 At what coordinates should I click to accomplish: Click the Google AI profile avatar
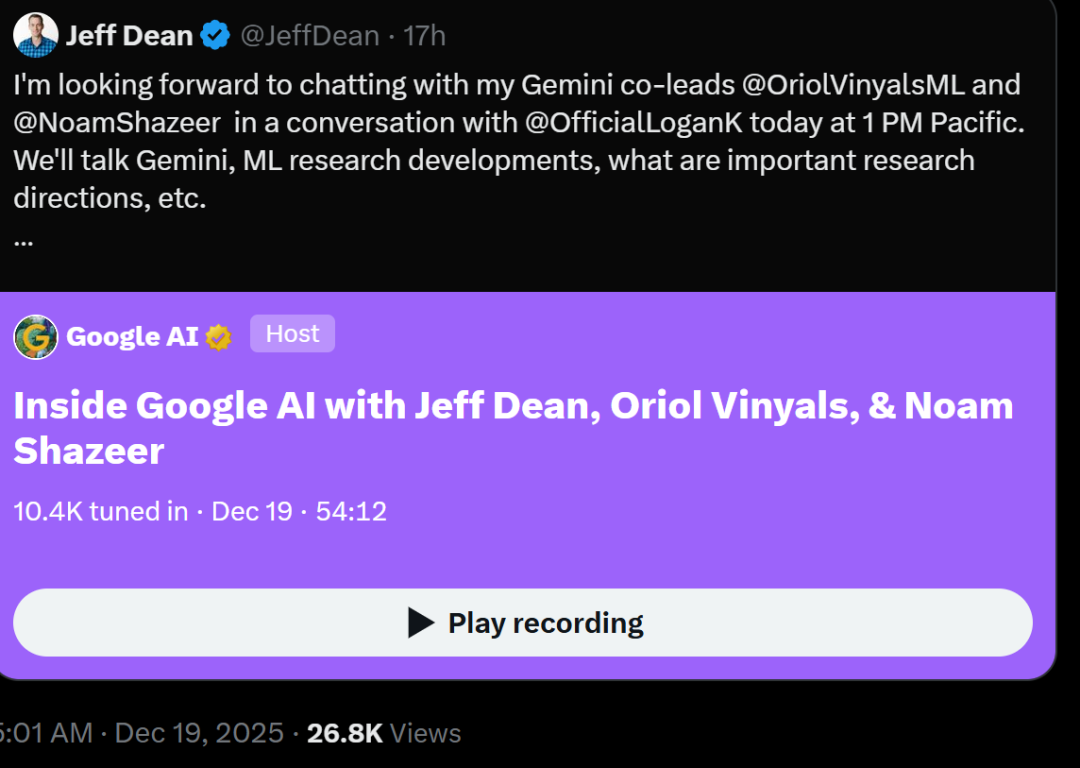coord(35,337)
